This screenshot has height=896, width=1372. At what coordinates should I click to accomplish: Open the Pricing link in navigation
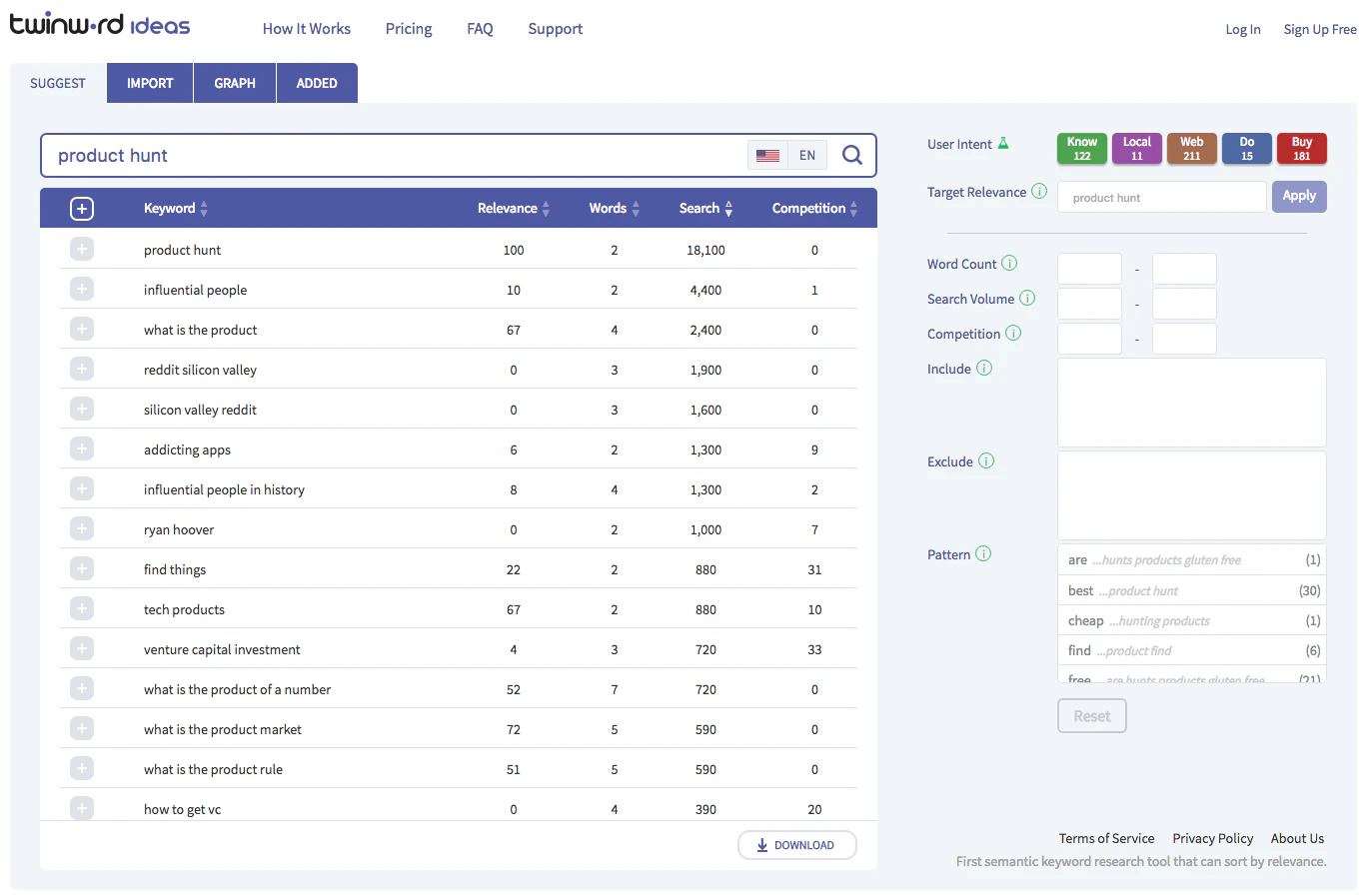pyautogui.click(x=409, y=29)
